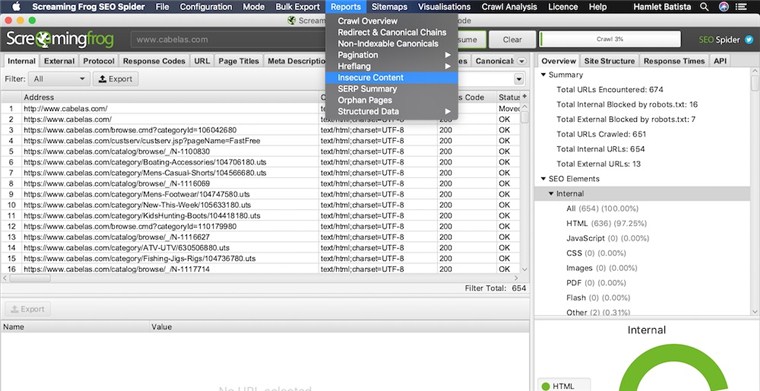The height and width of the screenshot is (391, 760).
Task: Click the add column plus button
Action: pyautogui.click(x=524, y=97)
